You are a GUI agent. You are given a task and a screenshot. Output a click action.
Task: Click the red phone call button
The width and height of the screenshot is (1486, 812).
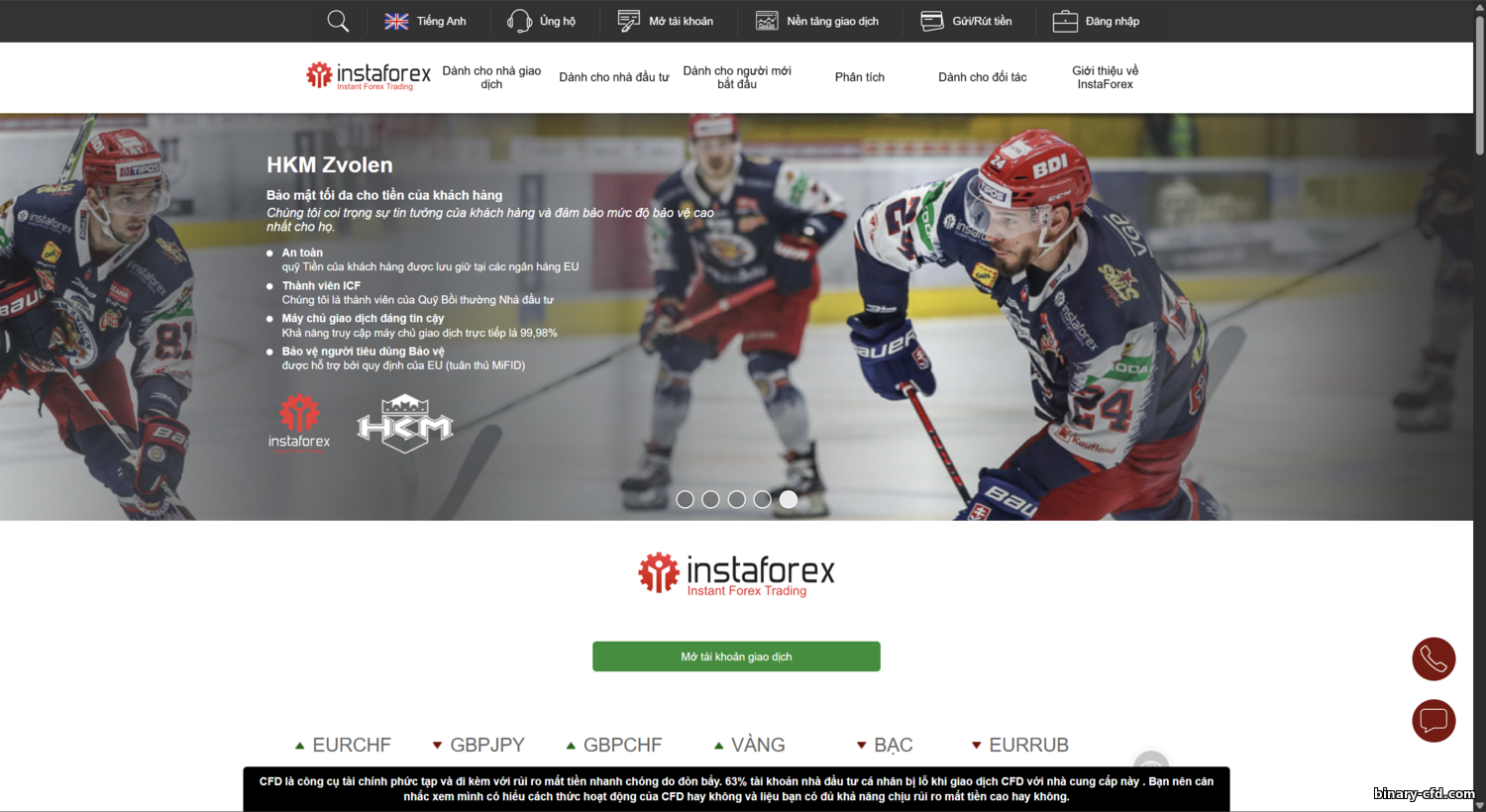point(1433,659)
